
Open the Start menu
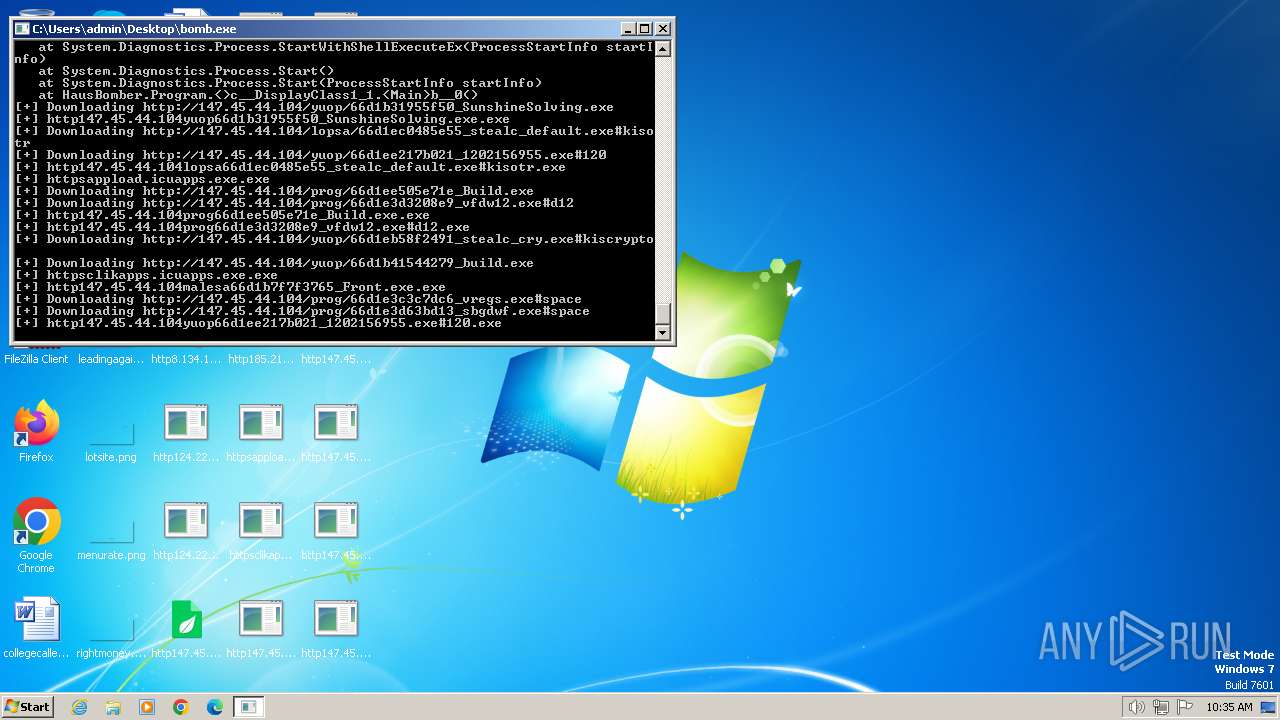pos(27,707)
